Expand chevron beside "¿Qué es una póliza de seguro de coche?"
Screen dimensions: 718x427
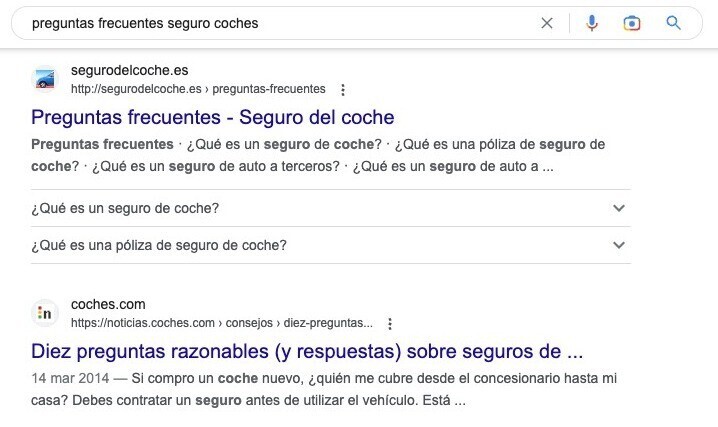(619, 245)
